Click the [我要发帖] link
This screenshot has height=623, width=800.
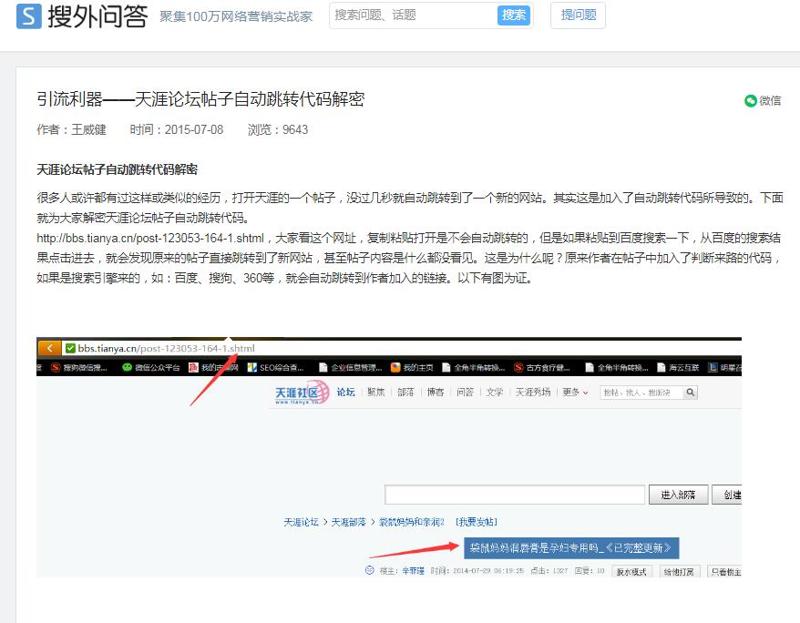coord(477,521)
